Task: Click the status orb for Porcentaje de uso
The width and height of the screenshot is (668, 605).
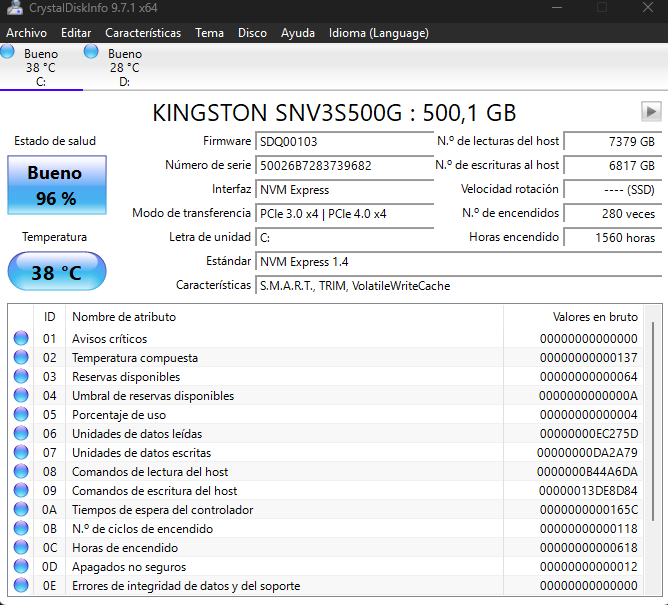Action: pos(21,414)
